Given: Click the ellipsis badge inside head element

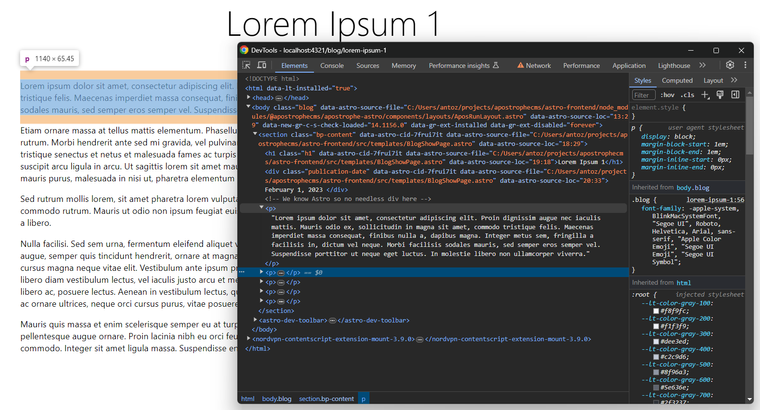Looking at the screenshot, I should 279,98.
